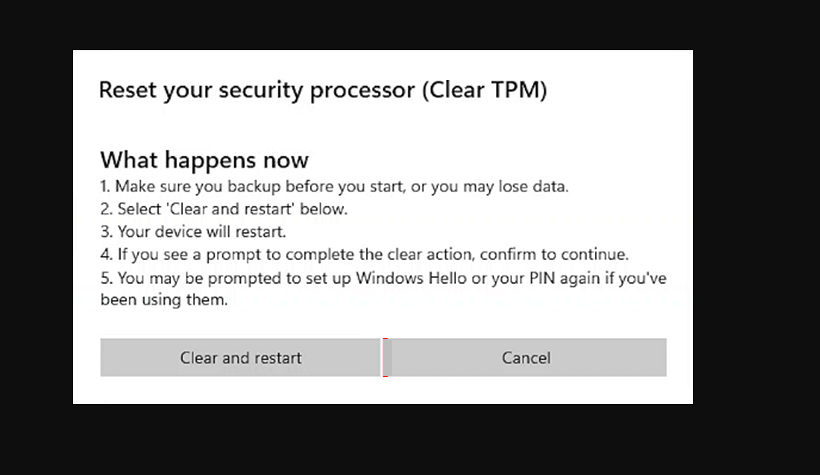The height and width of the screenshot is (475, 820).
Task: Select the 'What happens now' heading
Action: tap(204, 160)
